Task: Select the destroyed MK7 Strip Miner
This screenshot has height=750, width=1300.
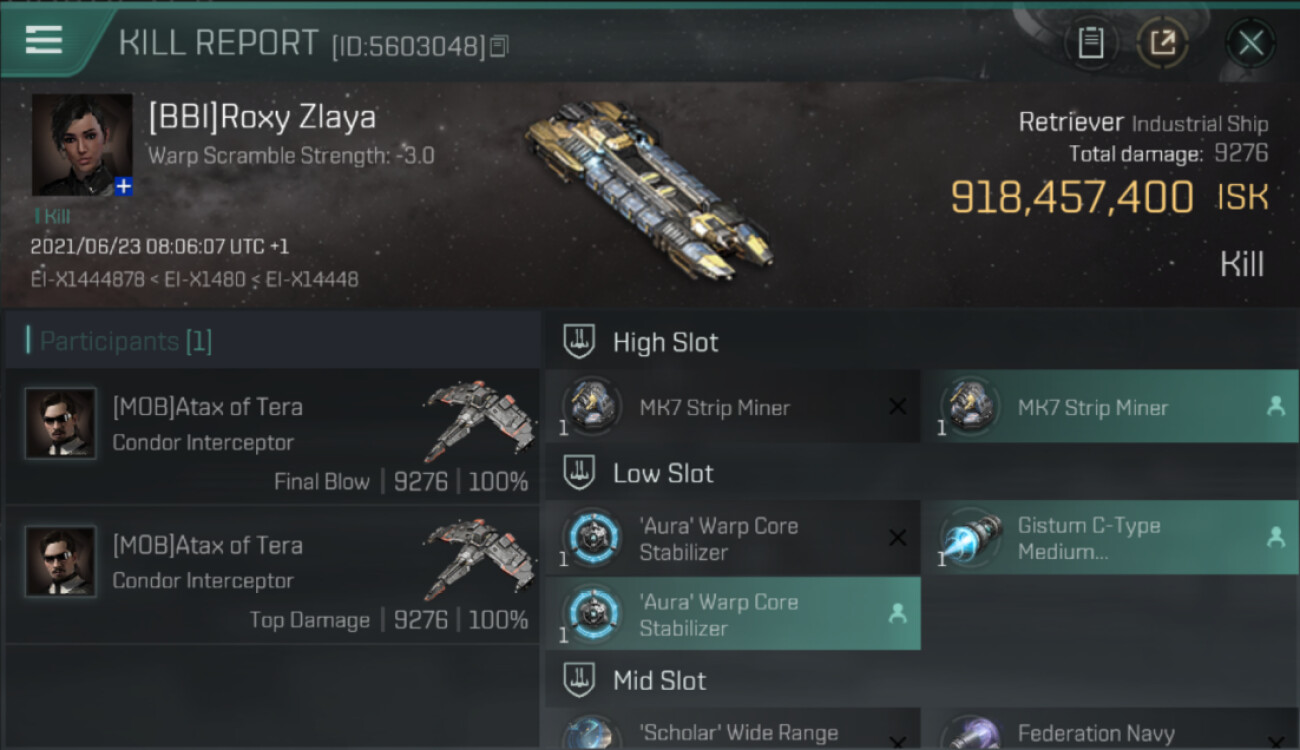Action: pos(733,407)
